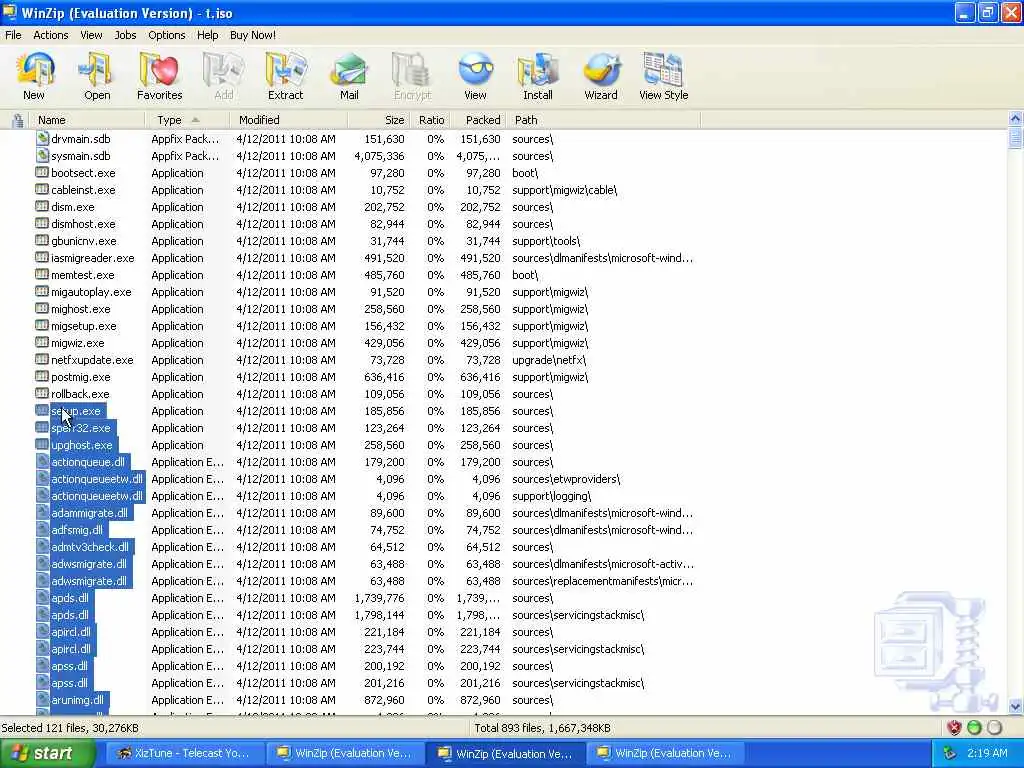The height and width of the screenshot is (768, 1024).
Task: Launch the Wizard toolbar icon
Action: click(x=601, y=69)
